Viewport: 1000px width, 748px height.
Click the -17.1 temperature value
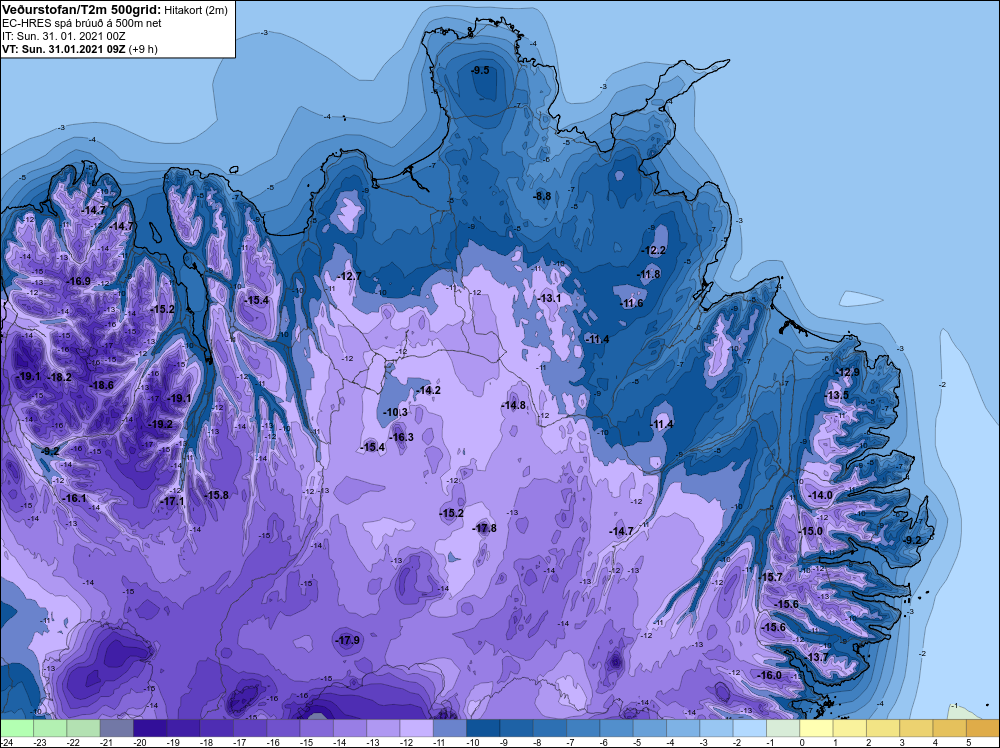pos(172,502)
